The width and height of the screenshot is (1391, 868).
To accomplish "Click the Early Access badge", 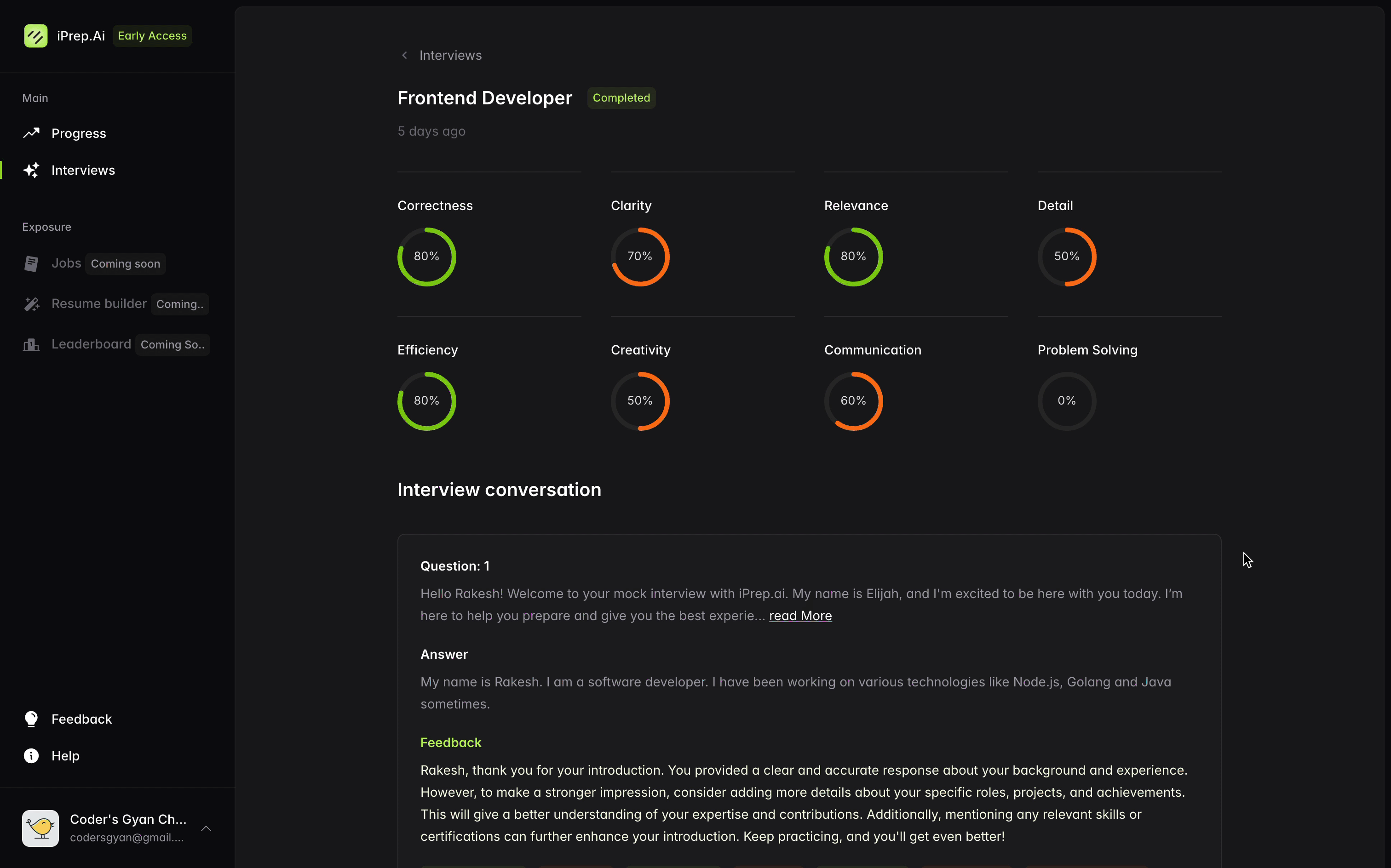I will [152, 35].
